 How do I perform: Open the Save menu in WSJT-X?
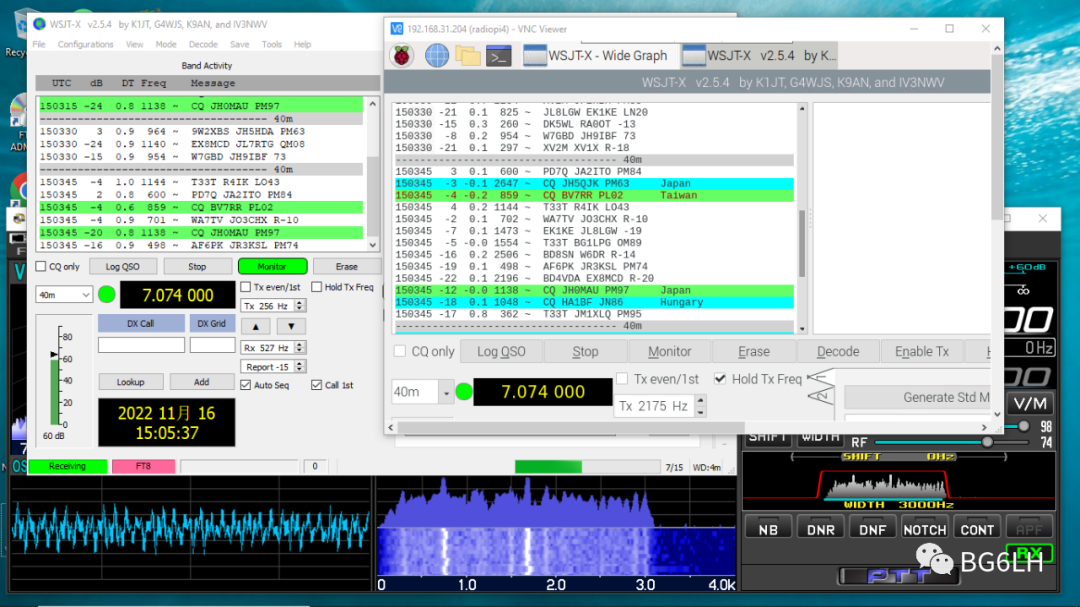coord(240,44)
